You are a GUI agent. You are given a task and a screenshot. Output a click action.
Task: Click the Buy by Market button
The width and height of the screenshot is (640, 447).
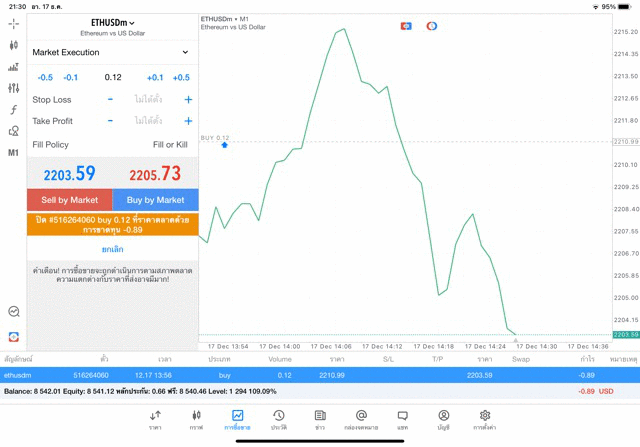155,200
